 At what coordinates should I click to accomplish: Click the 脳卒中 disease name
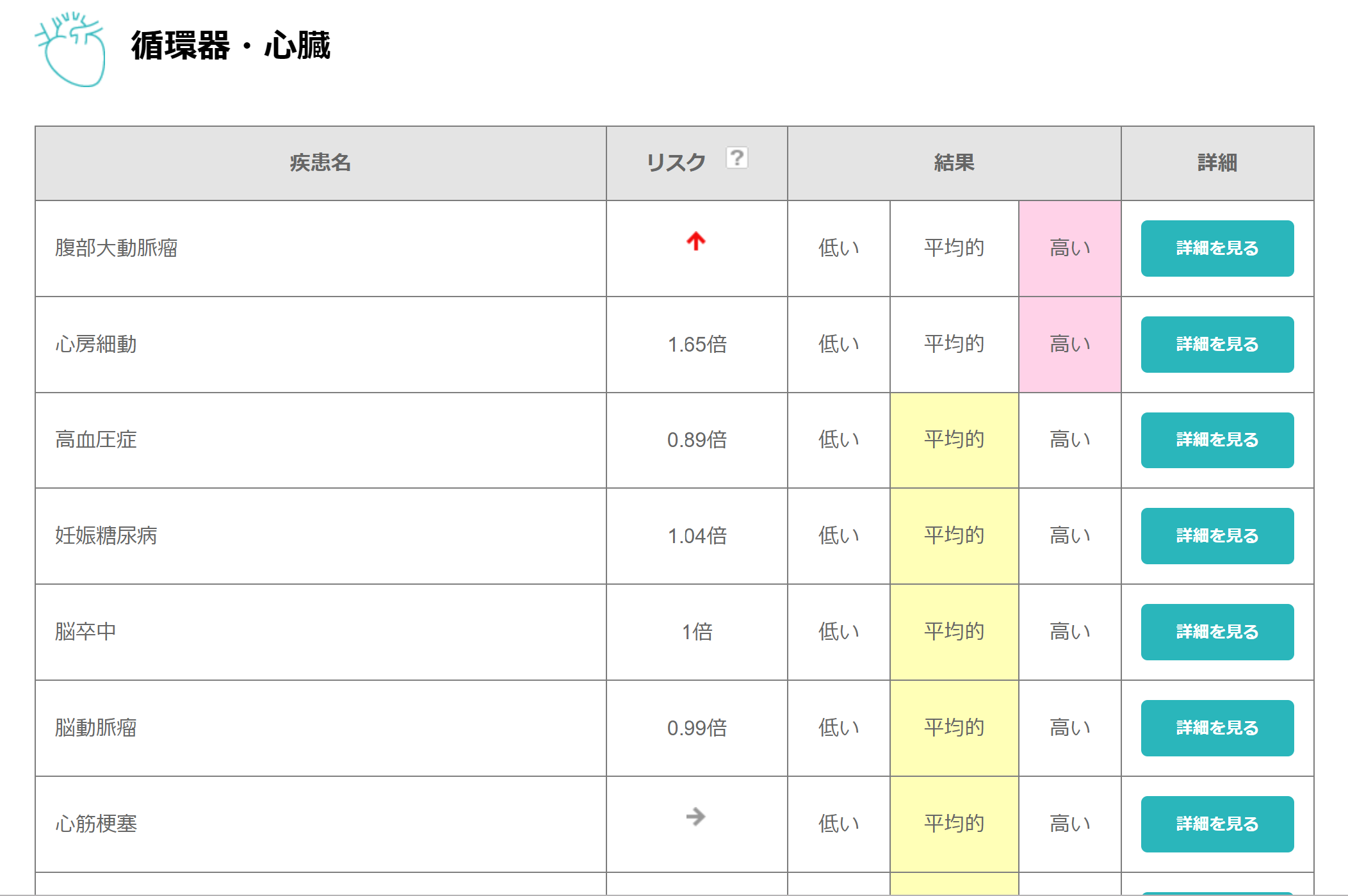[x=85, y=632]
